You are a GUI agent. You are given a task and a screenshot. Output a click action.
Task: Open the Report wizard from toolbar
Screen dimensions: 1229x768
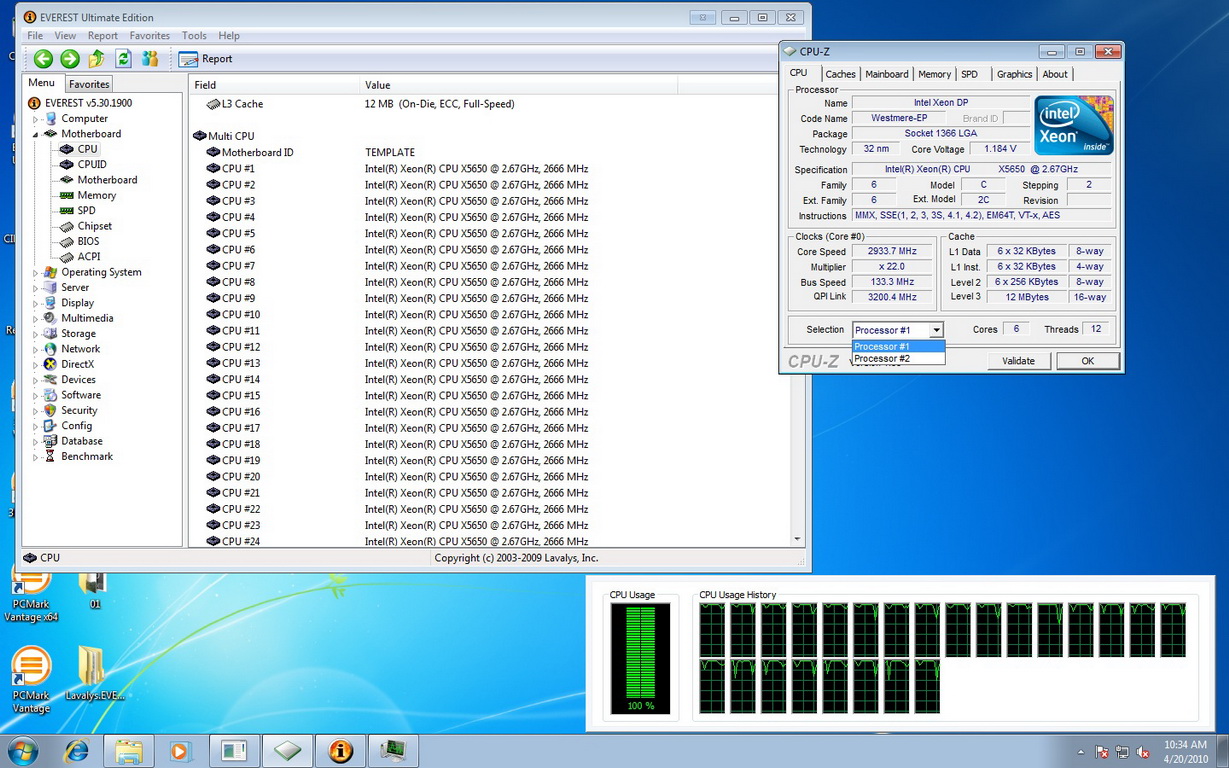206,59
